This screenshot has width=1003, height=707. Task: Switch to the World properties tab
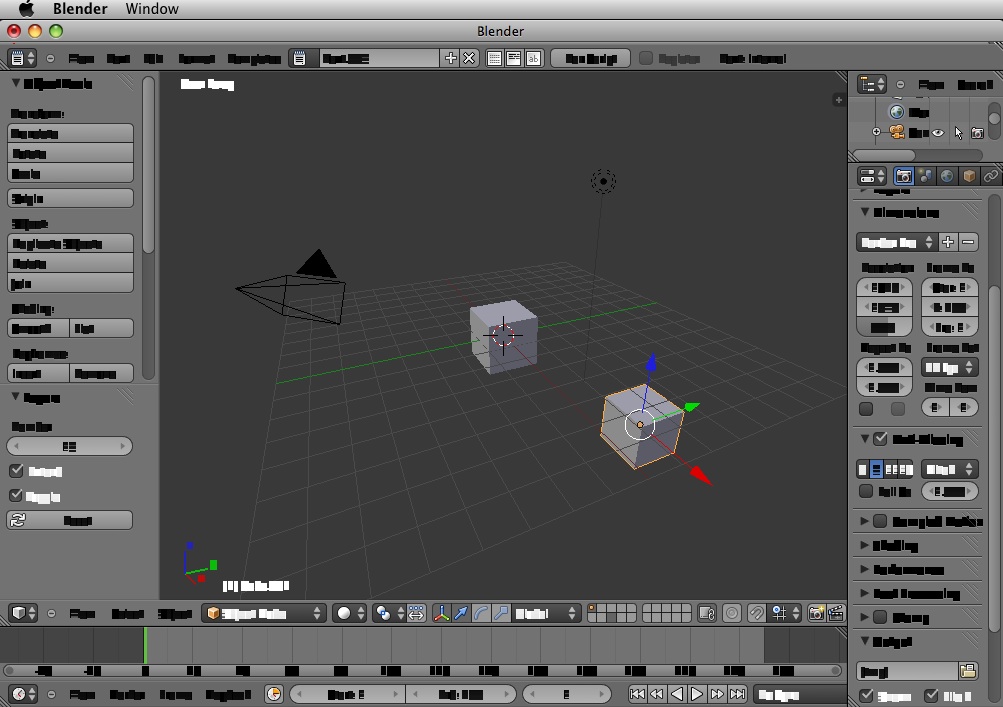947,175
